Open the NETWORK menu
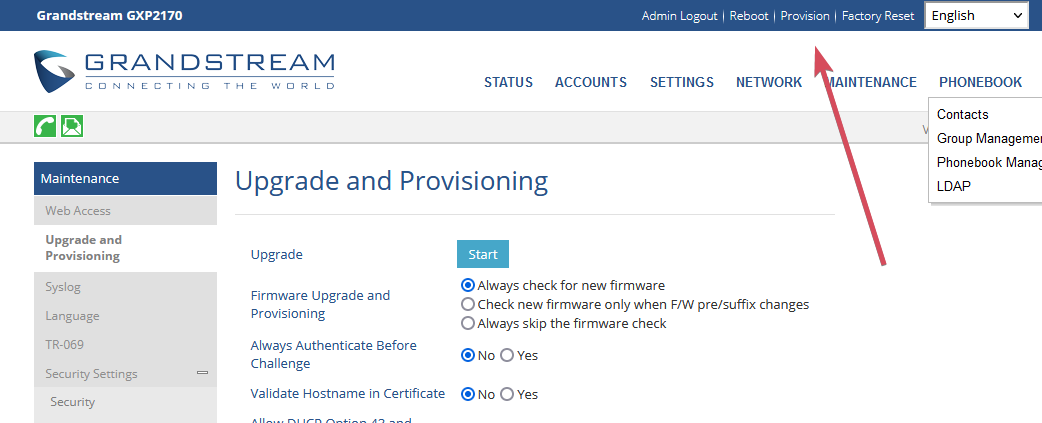The width and height of the screenshot is (1042, 423). [769, 82]
